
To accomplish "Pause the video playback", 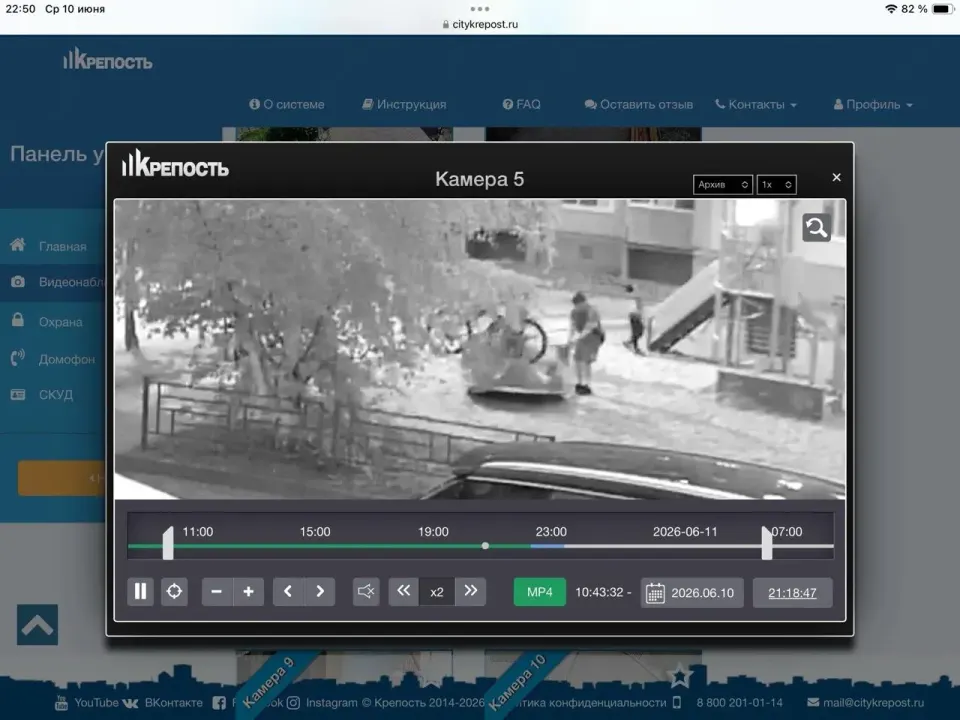I will pos(140,591).
